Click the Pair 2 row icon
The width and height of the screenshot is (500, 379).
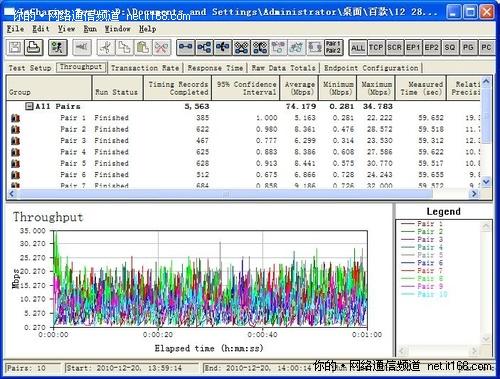pyautogui.click(x=15, y=129)
